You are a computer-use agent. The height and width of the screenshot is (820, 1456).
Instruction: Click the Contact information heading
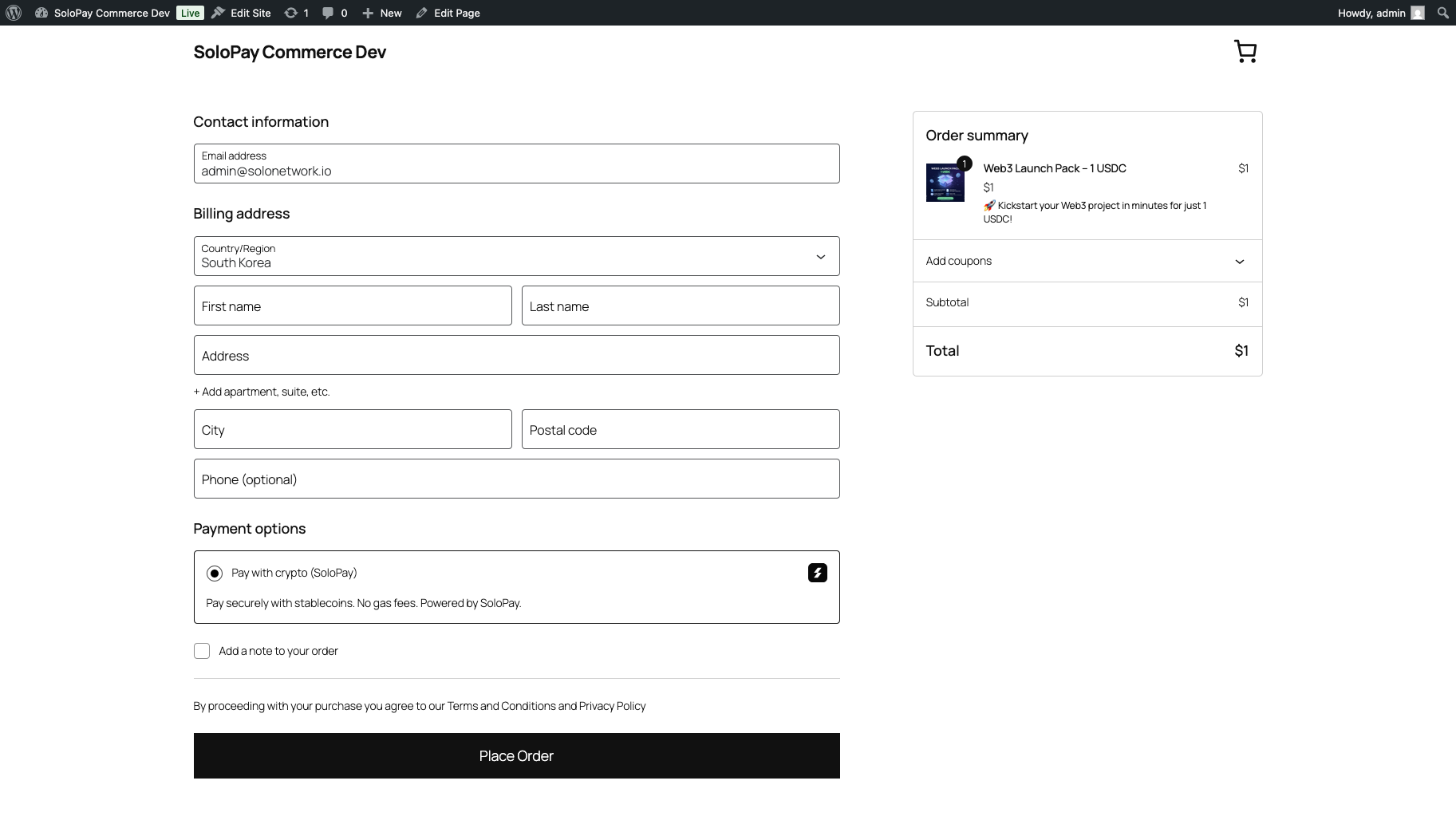click(261, 122)
